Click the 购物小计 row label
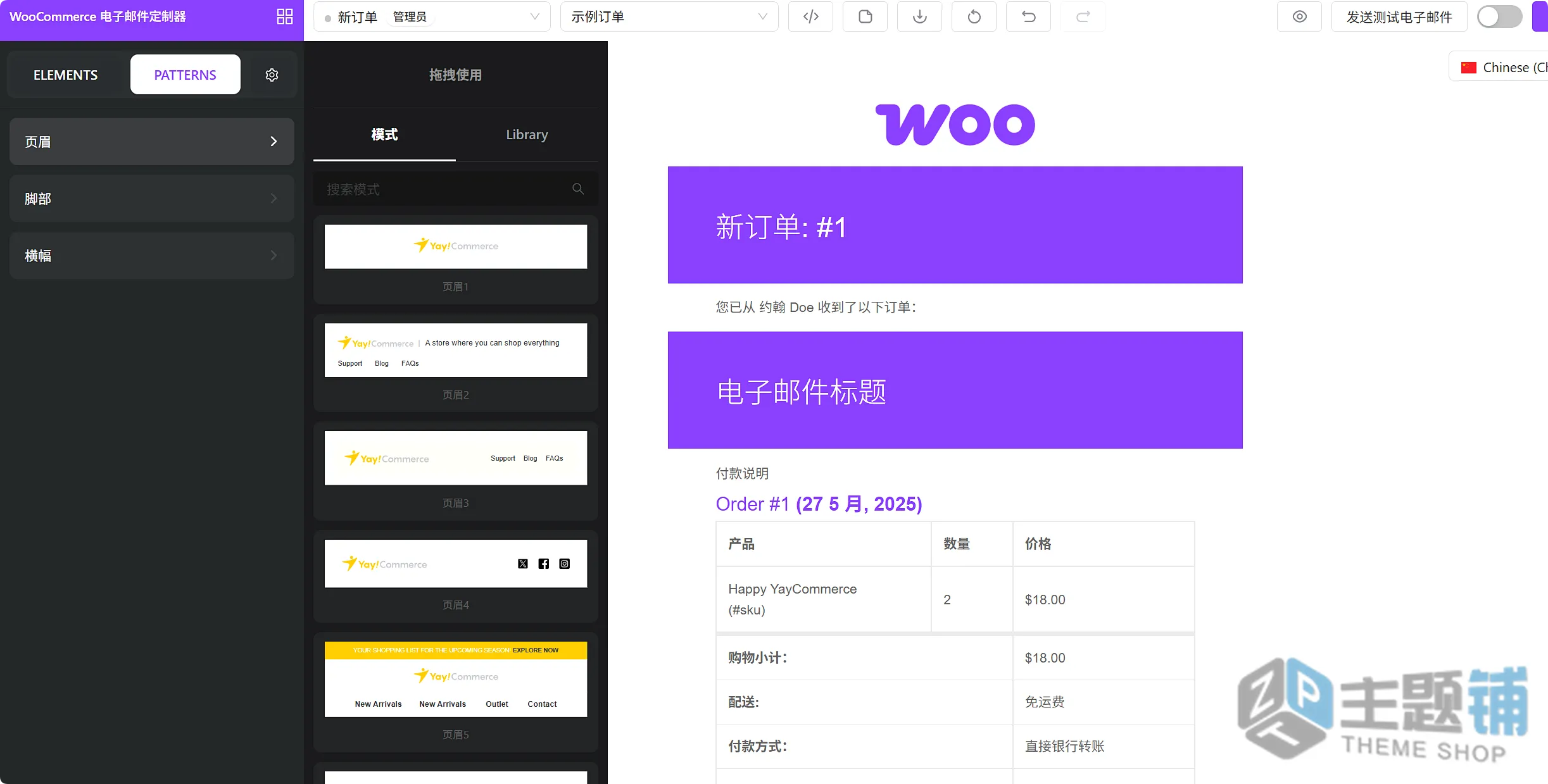1548x784 pixels. coord(757,658)
